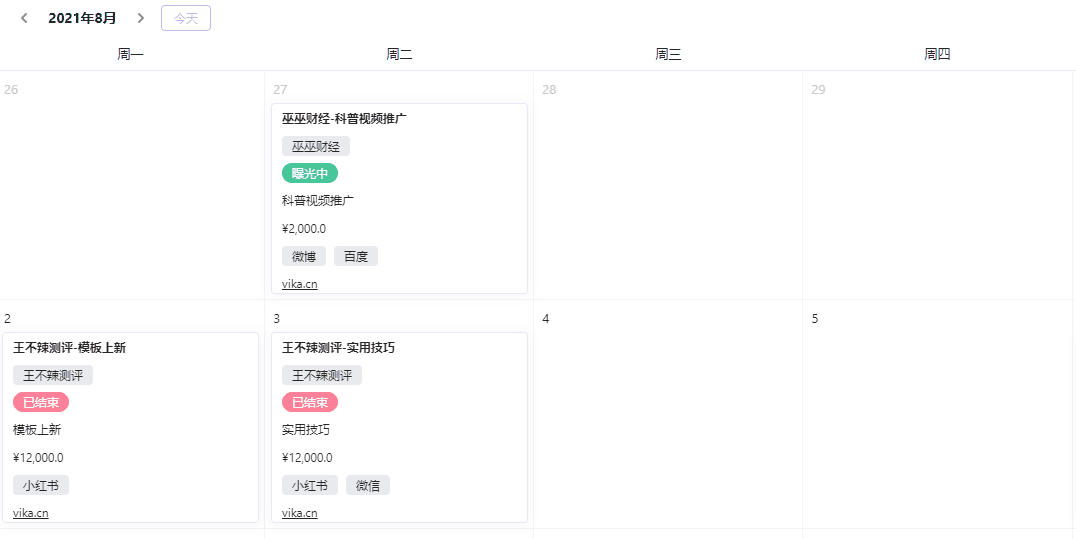Viewport: 1076px width, 539px height.
Task: Open vika.cn link in 模板上新 card
Action: click(x=31, y=513)
